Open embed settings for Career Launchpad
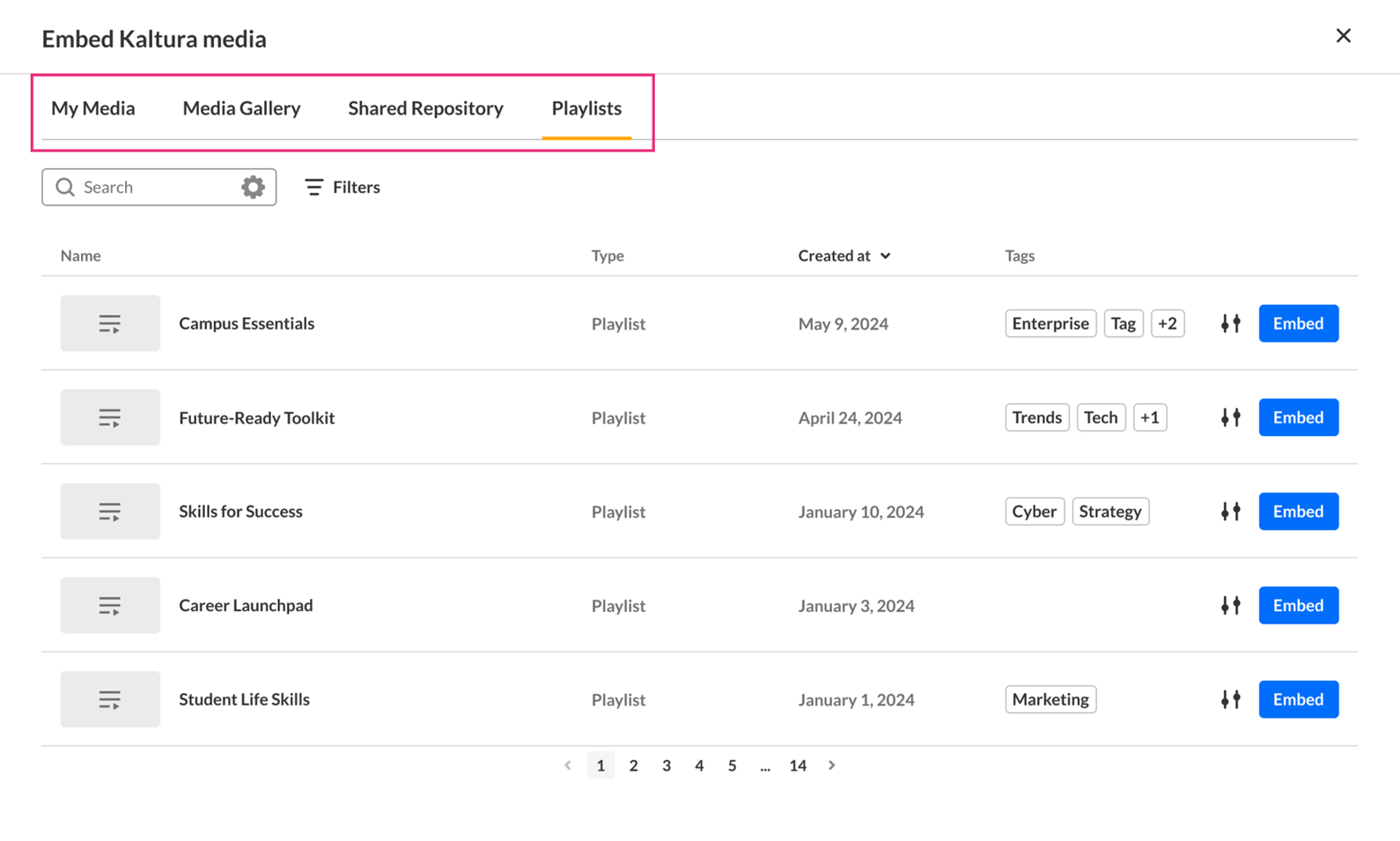The image size is (1400, 841). (x=1230, y=606)
